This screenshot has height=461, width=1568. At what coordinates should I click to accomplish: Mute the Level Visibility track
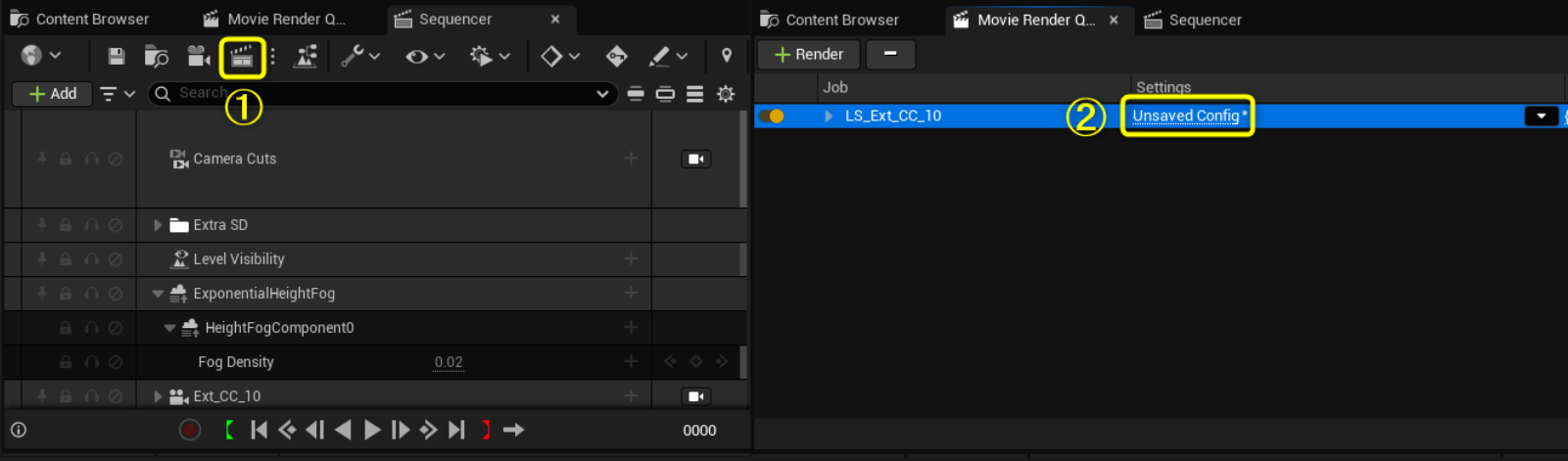coord(116,259)
